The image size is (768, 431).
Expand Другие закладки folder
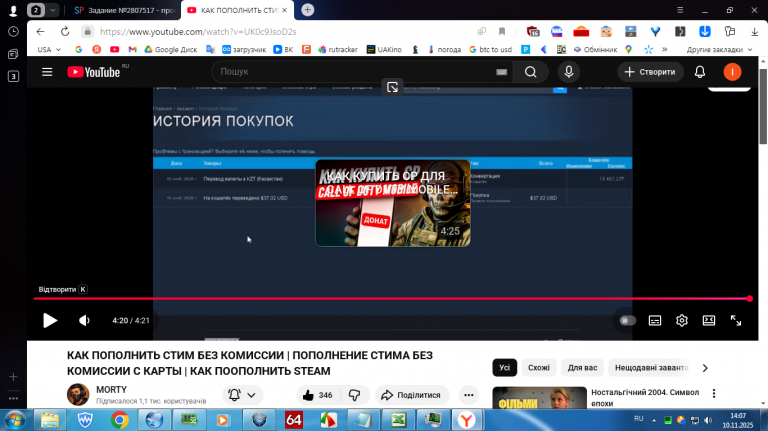pyautogui.click(x=719, y=49)
